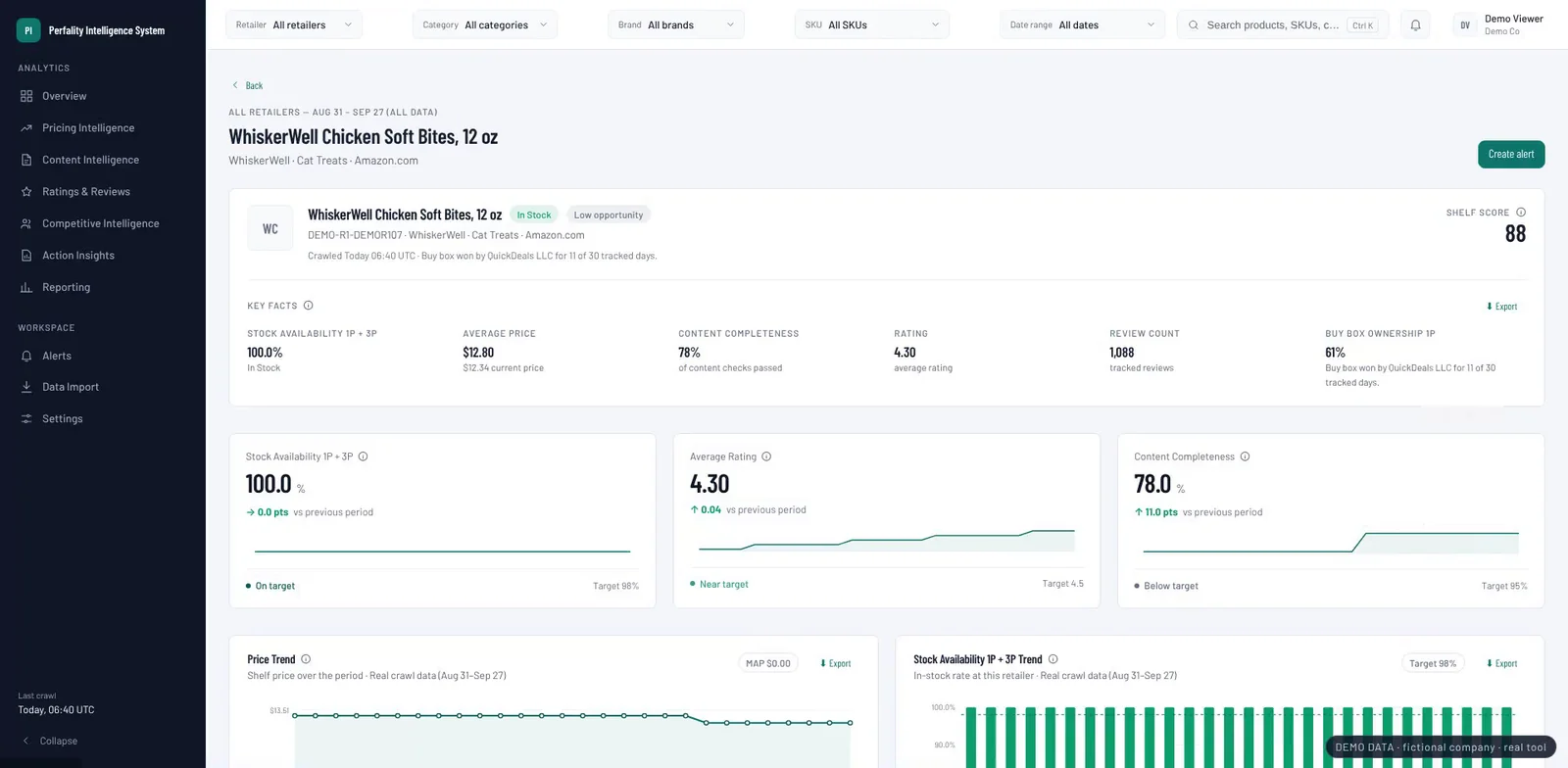Open the notifications bell icon
The height and width of the screenshot is (768, 1568).
click(x=1415, y=25)
